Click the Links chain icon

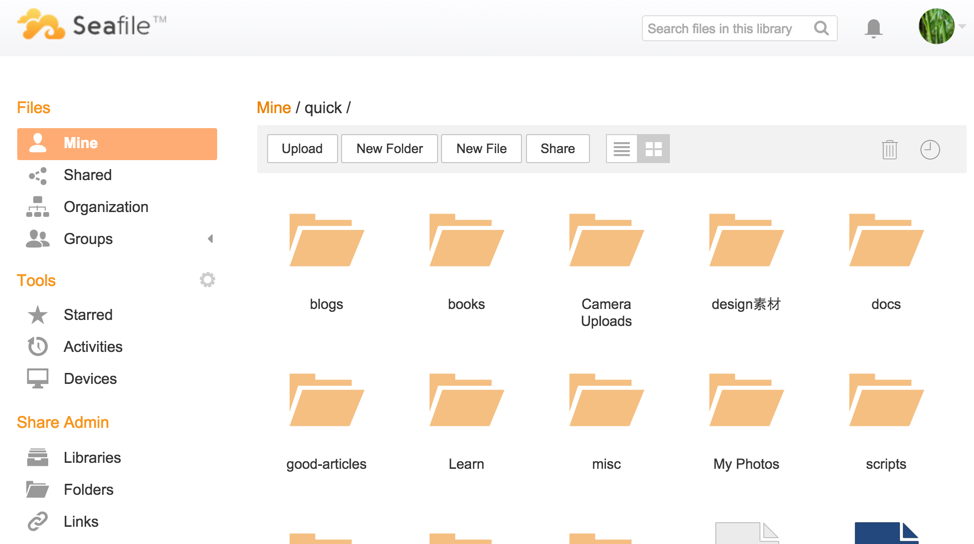click(38, 521)
